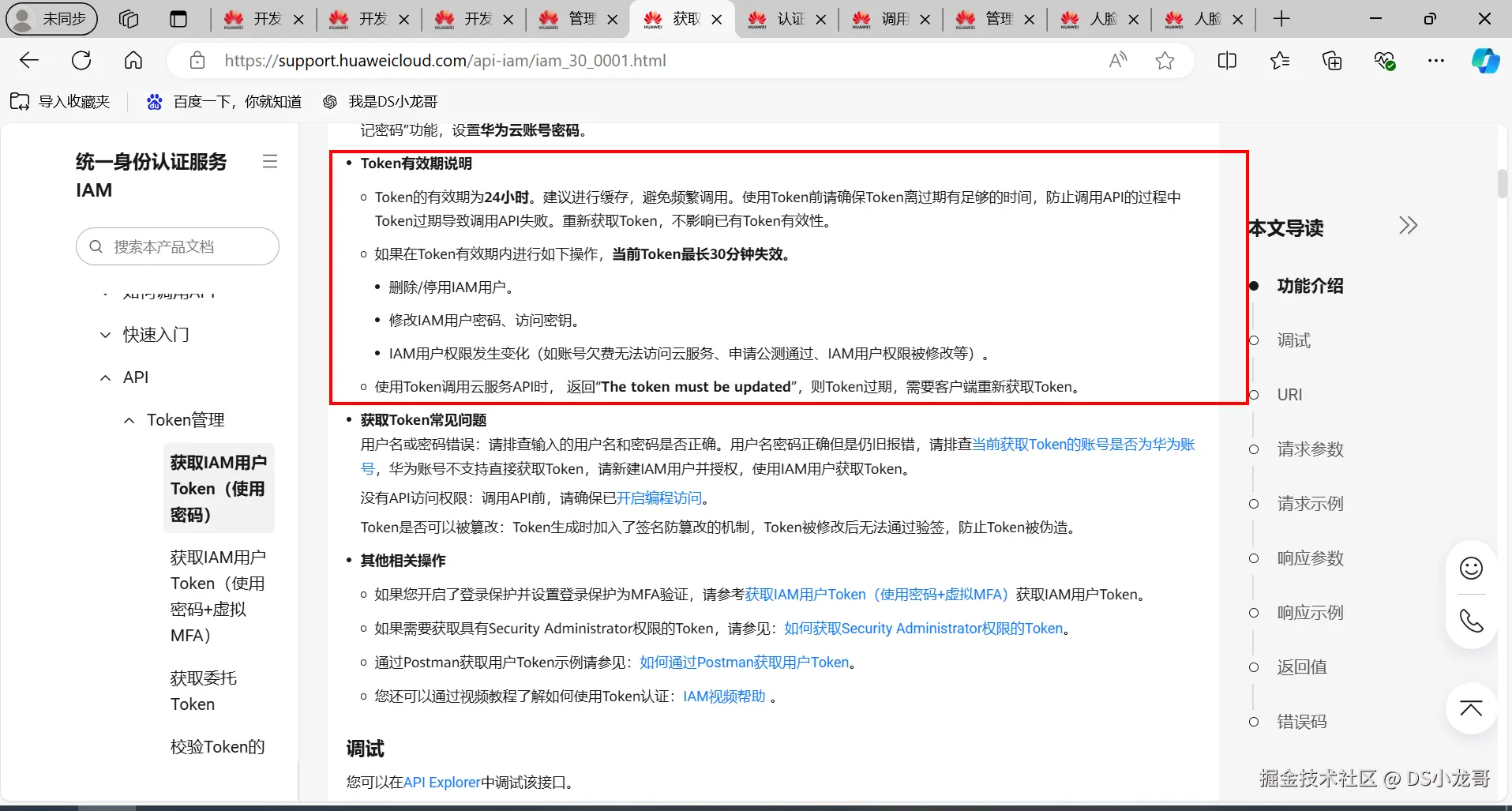This screenshot has width=1512, height=811.
Task: Open the 获取委托Token menu item
Action: point(204,691)
